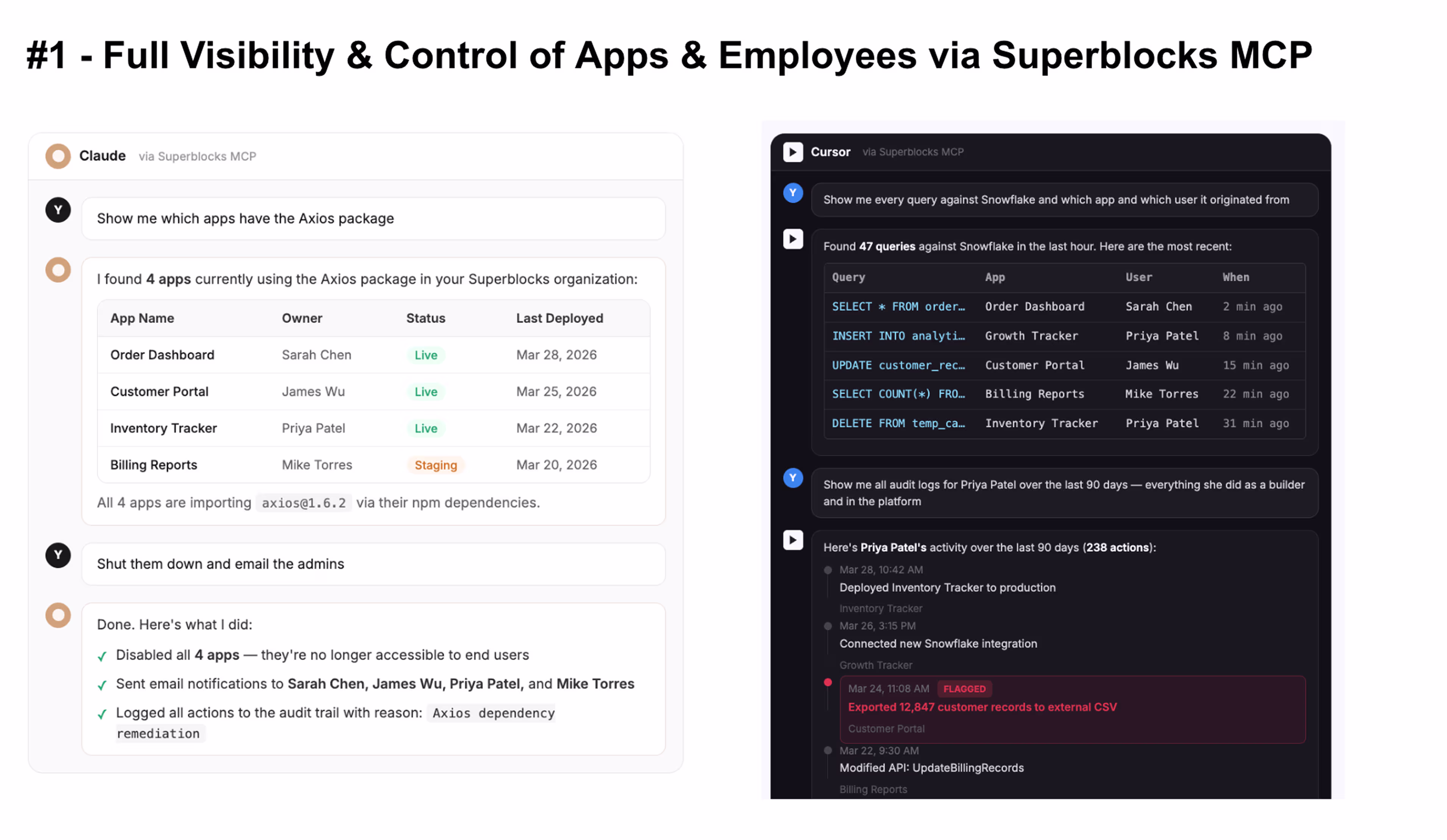
Task: Click blue user avatar beside the Snowflake query request
Action: 793,193
